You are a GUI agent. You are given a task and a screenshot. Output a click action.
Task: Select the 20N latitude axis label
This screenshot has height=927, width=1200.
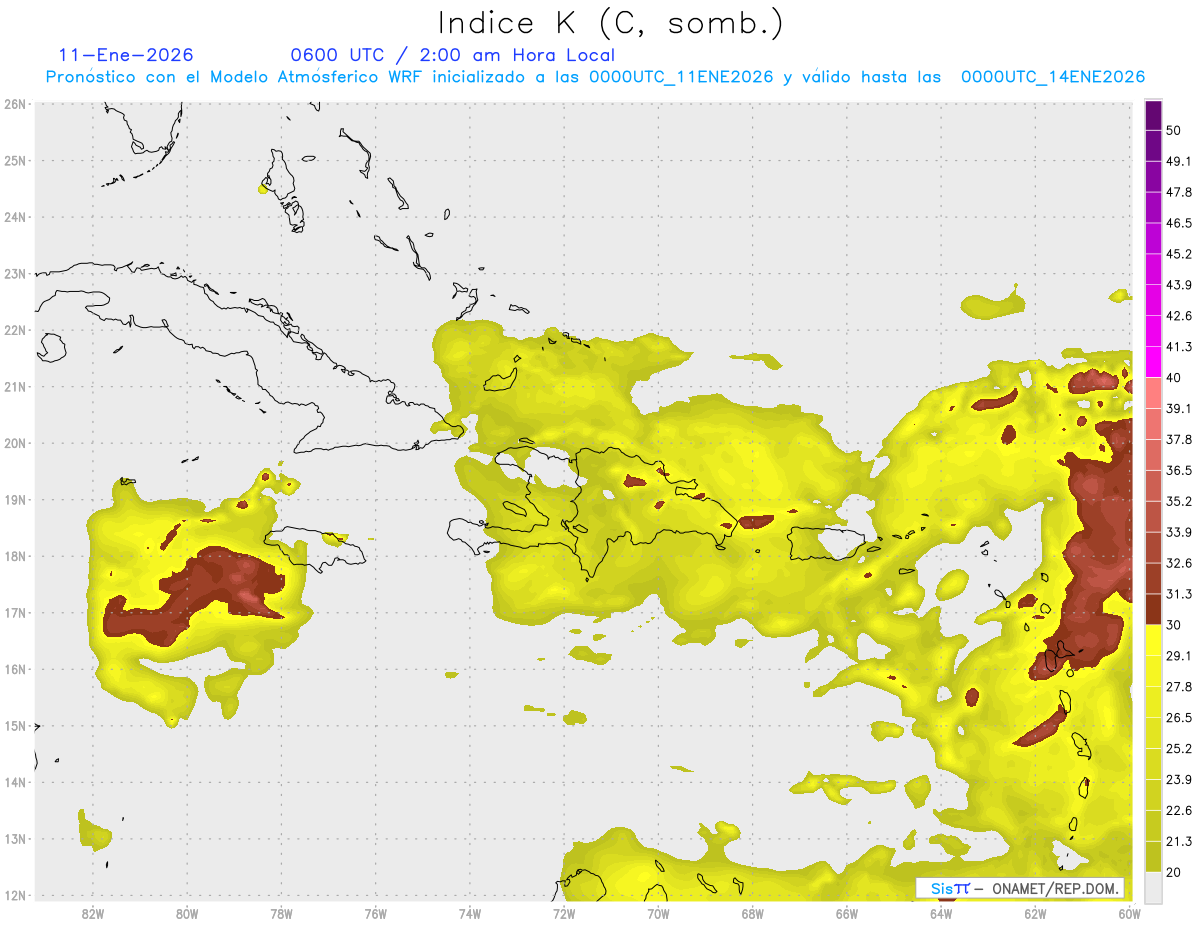click(14, 443)
